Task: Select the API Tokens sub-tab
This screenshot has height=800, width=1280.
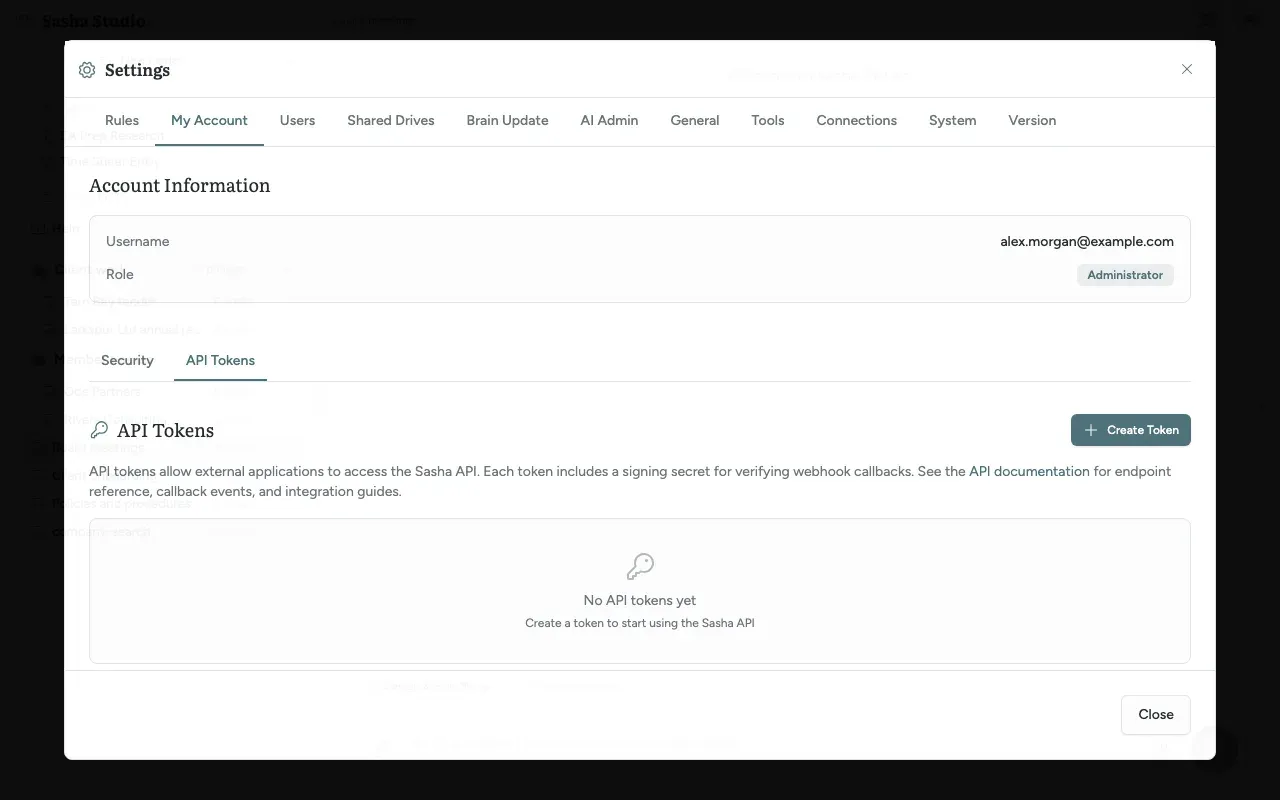Action: pyautogui.click(x=220, y=360)
